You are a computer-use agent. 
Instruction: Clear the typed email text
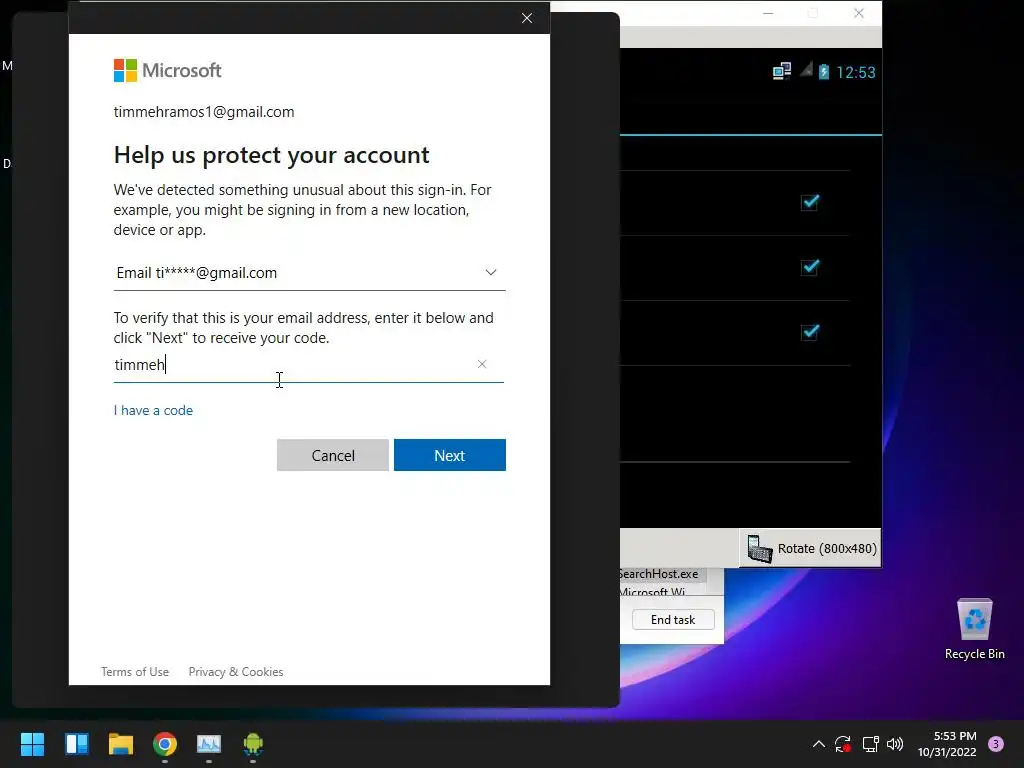[x=482, y=364]
